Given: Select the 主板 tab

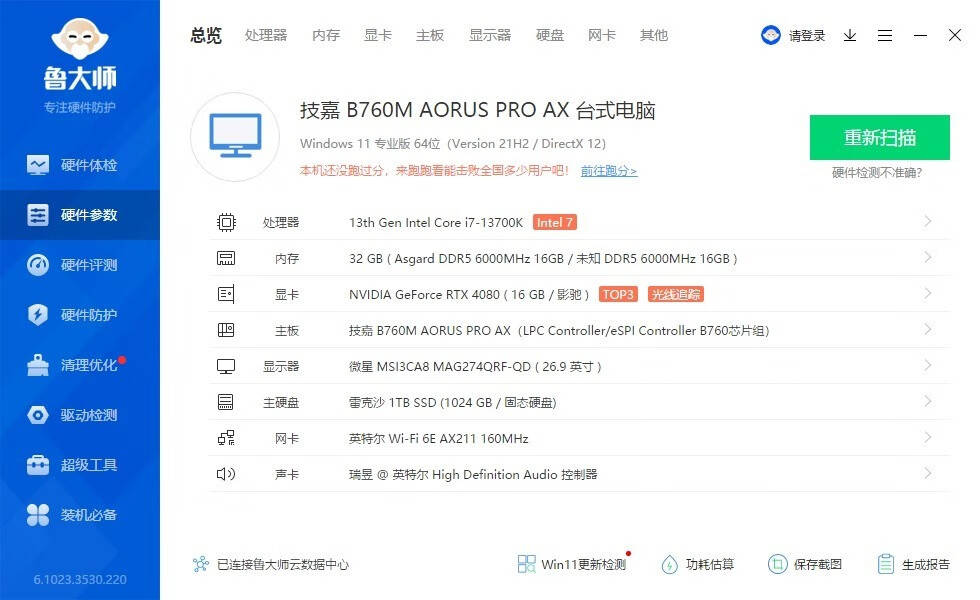Looking at the screenshot, I should pos(430,36).
